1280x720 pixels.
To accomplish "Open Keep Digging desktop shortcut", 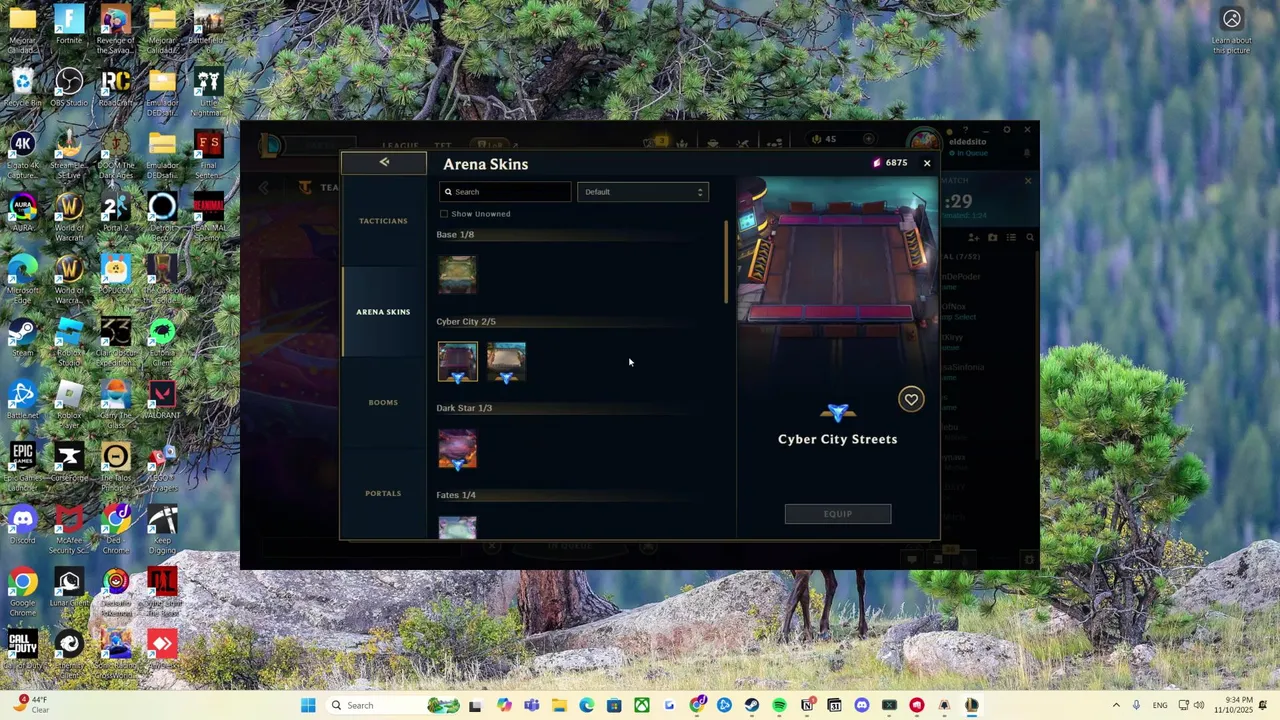I will point(162,530).
